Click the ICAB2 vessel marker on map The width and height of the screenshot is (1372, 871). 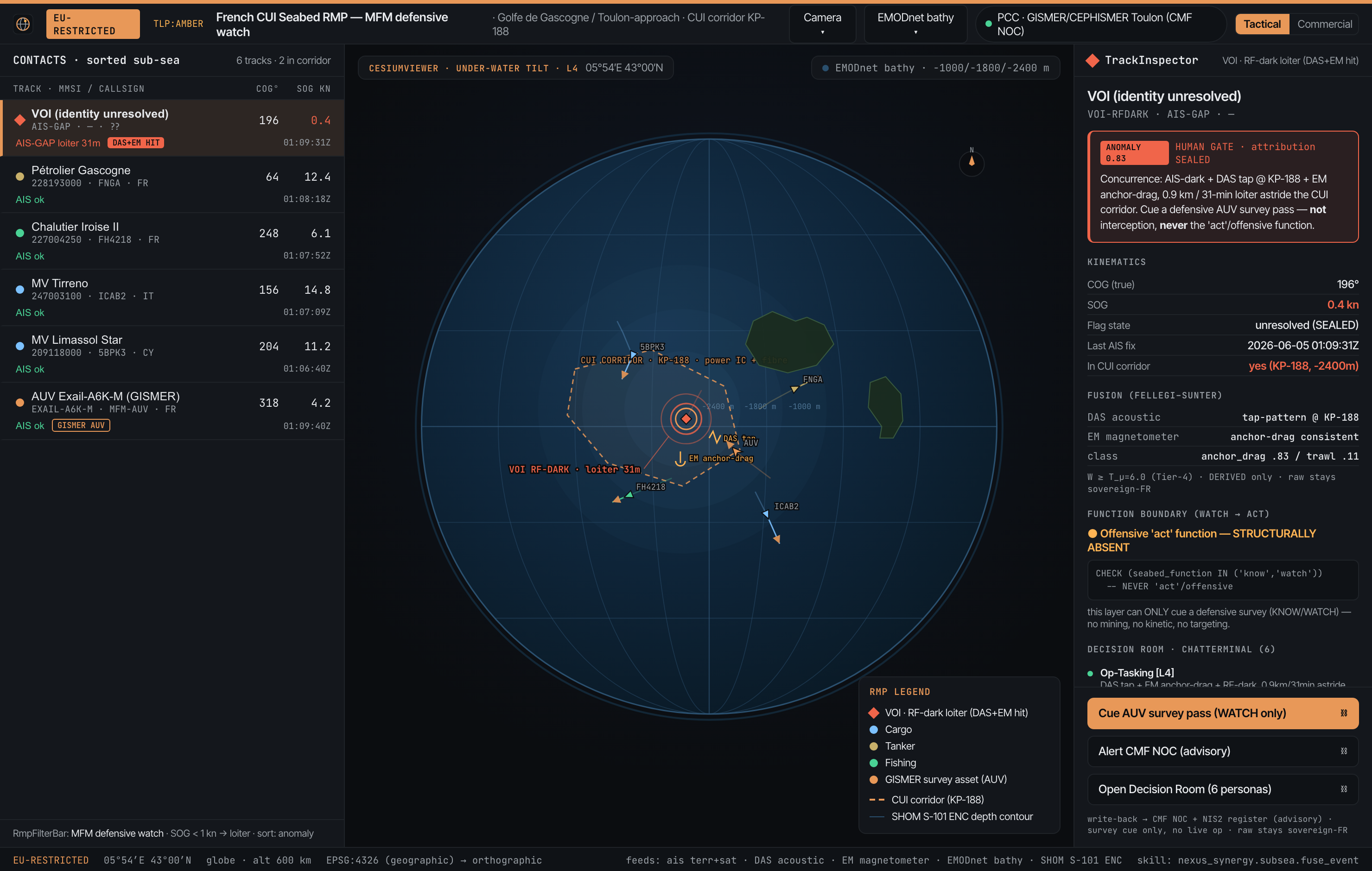pyautogui.click(x=766, y=513)
